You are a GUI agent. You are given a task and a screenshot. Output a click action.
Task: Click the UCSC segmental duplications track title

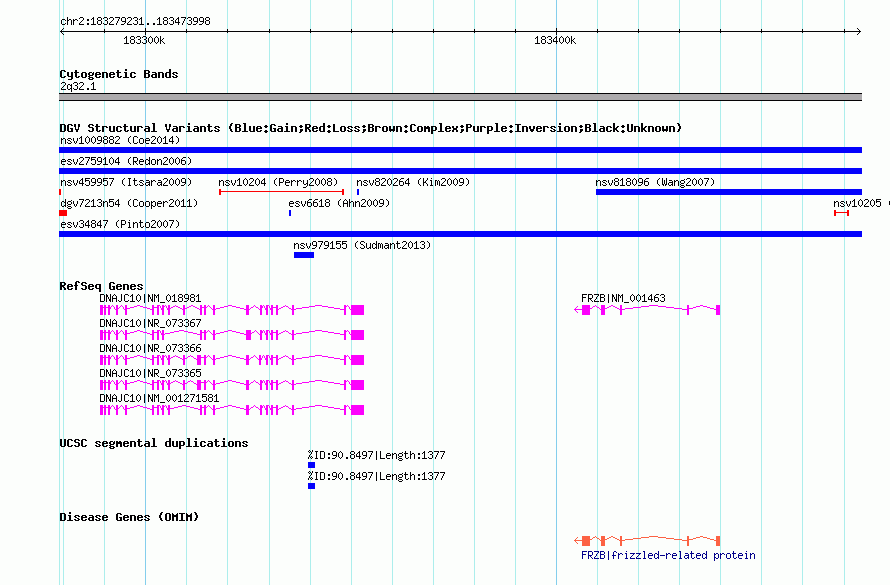[154, 443]
